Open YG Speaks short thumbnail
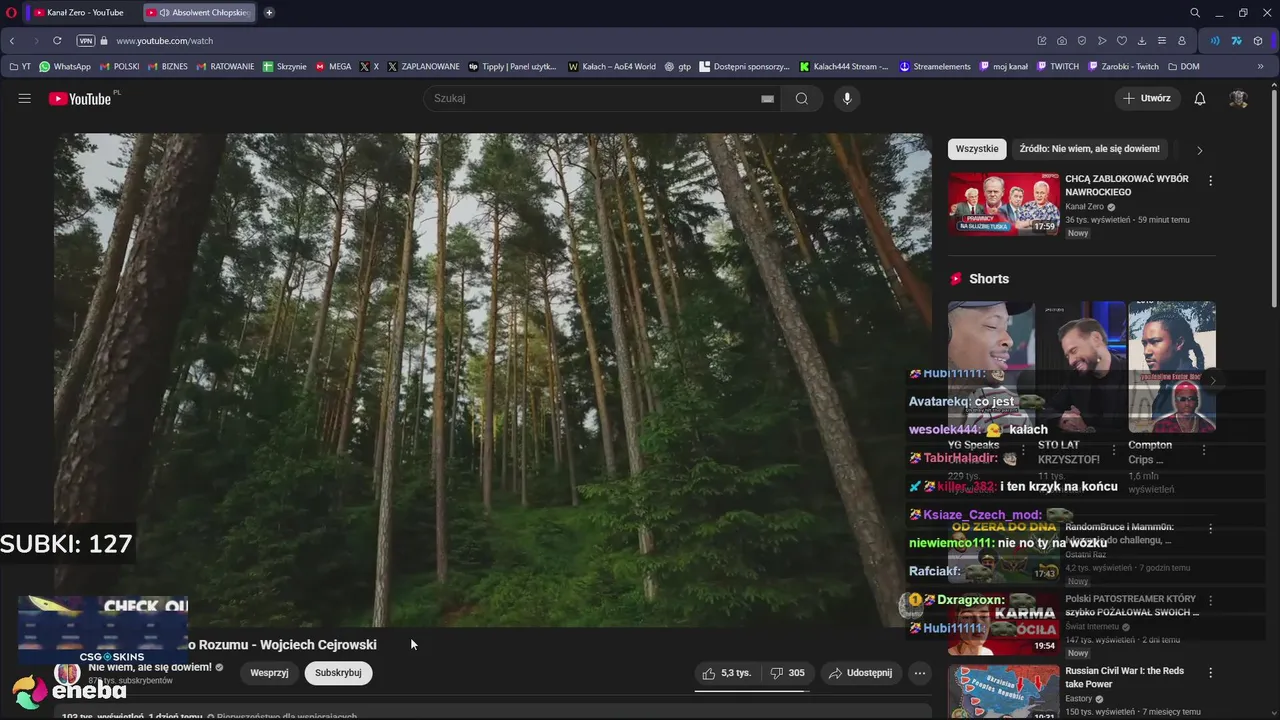 point(991,367)
